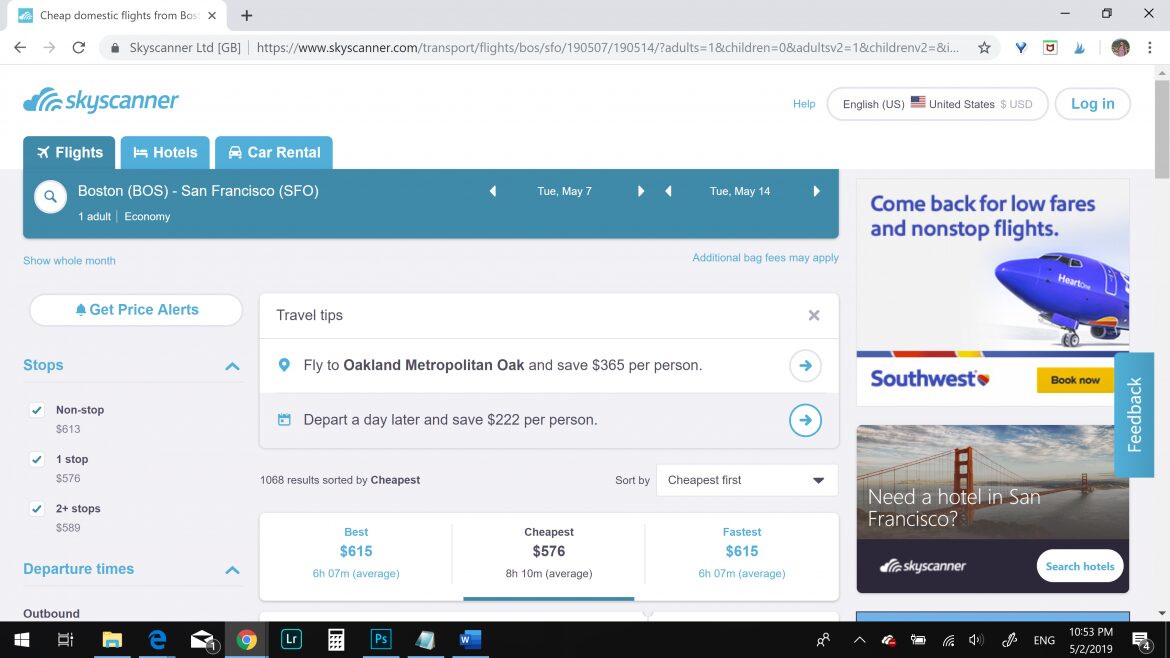Image resolution: width=1170 pixels, height=658 pixels.
Task: Click arrow for depart a day later tip
Action: click(805, 420)
